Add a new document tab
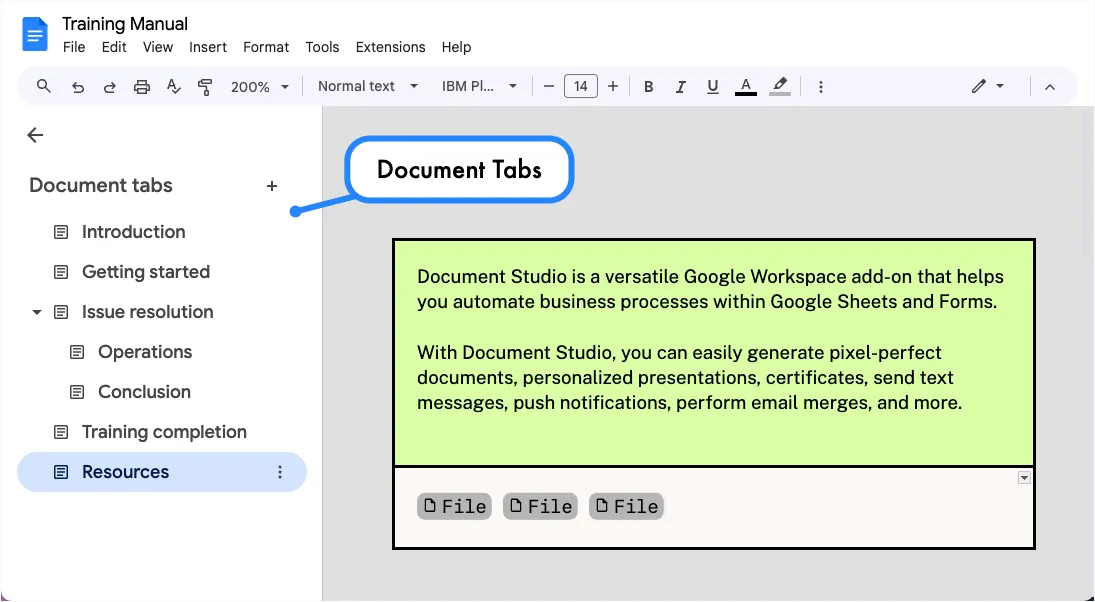Viewport: 1095px width, 602px height. click(272, 185)
